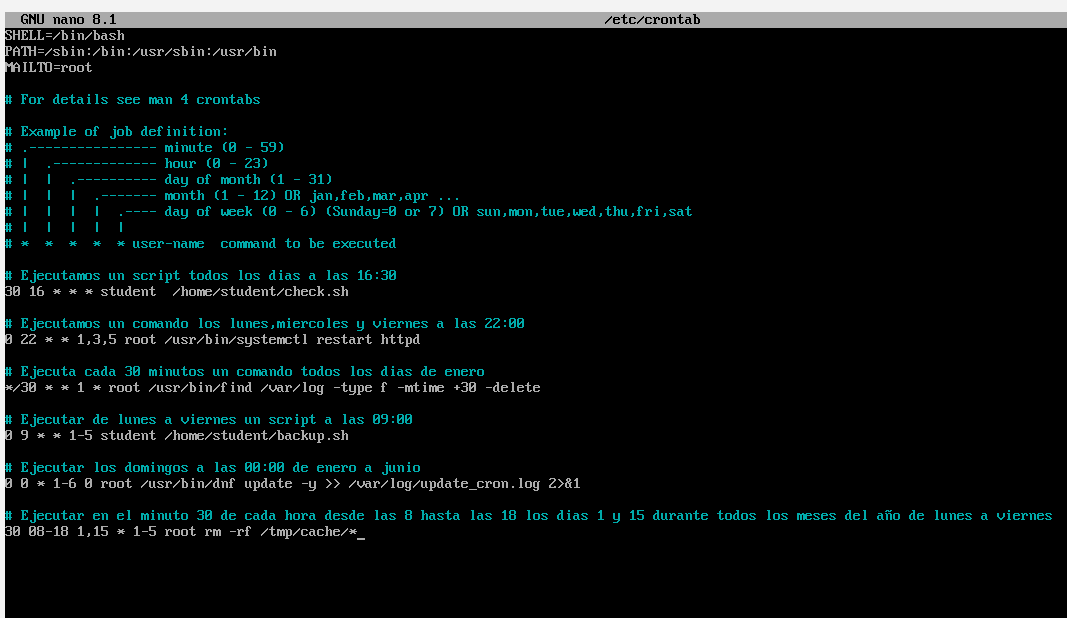Click the PATH=/sbin:/bin:/usr/sbin:/usr/bin line
1067x618 pixels.
pos(141,52)
